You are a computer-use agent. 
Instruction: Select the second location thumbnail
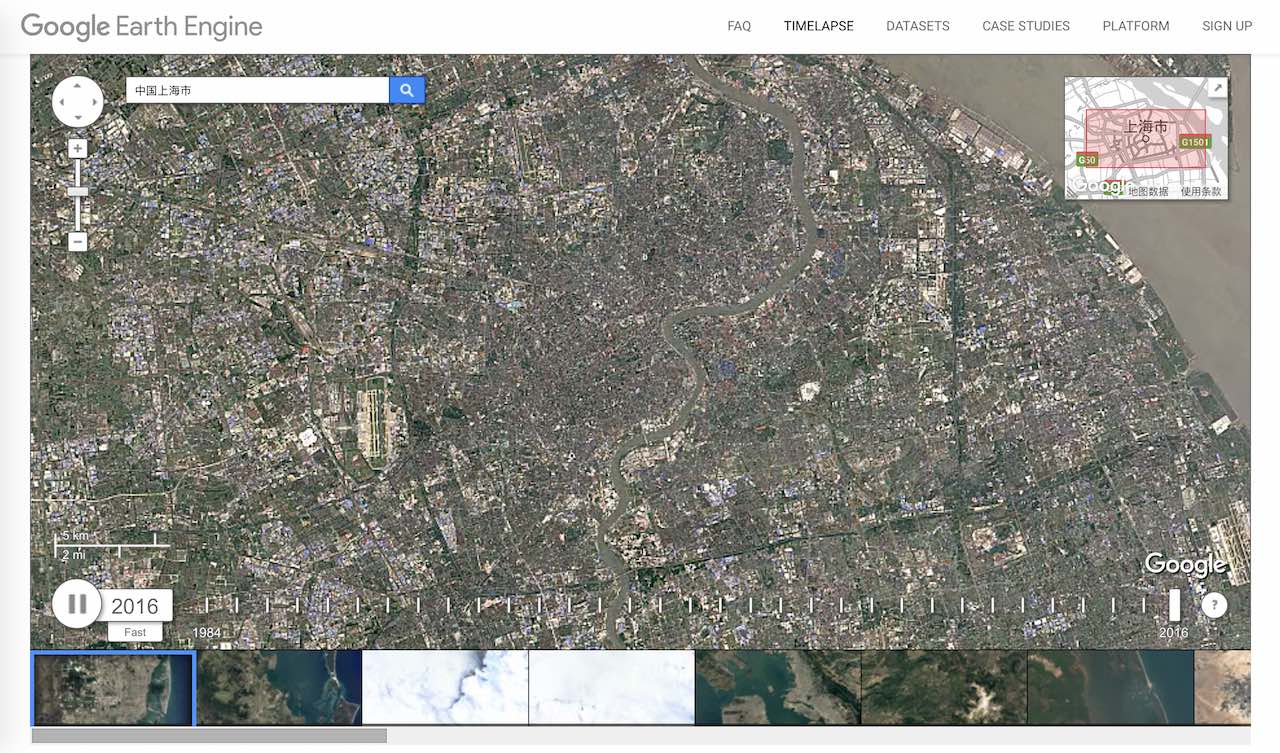(279, 687)
